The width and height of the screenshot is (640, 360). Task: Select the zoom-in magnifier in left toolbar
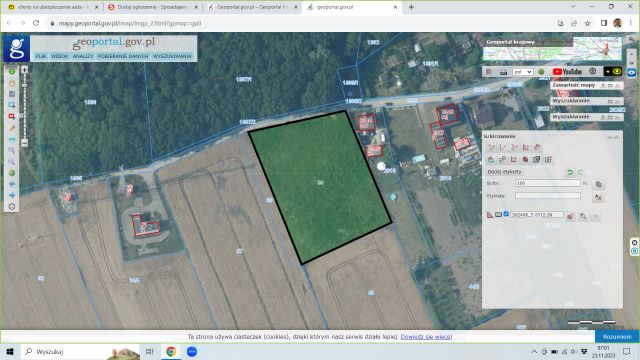pyautogui.click(x=12, y=151)
